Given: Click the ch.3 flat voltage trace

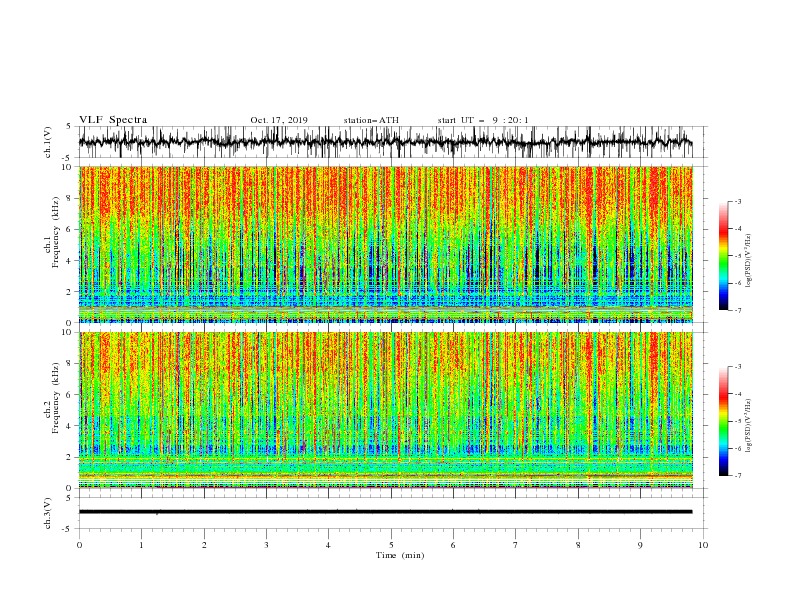Looking at the screenshot, I should [x=385, y=512].
